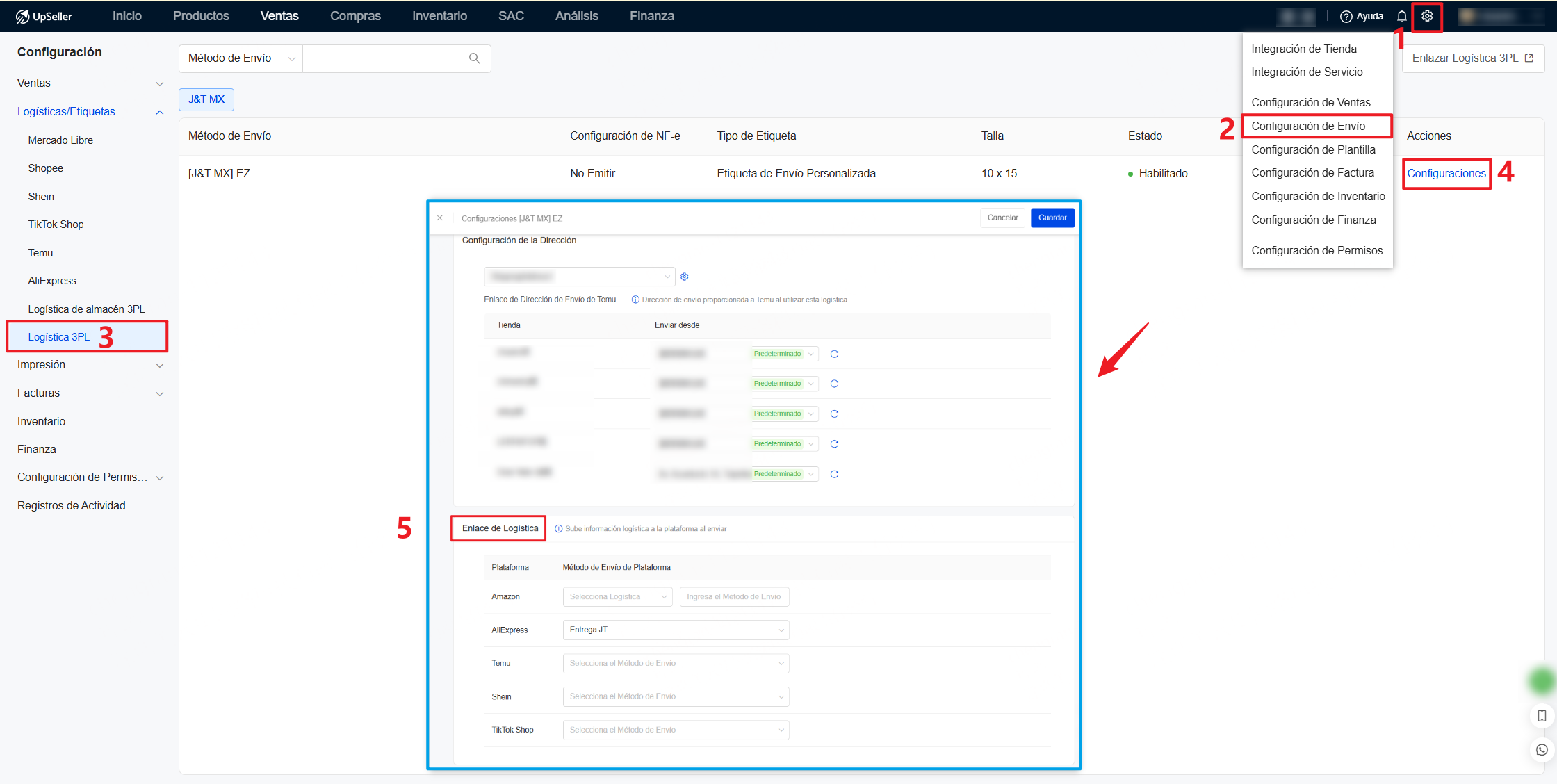Open Configuraciones link for J&T MX EZ

click(x=1446, y=173)
